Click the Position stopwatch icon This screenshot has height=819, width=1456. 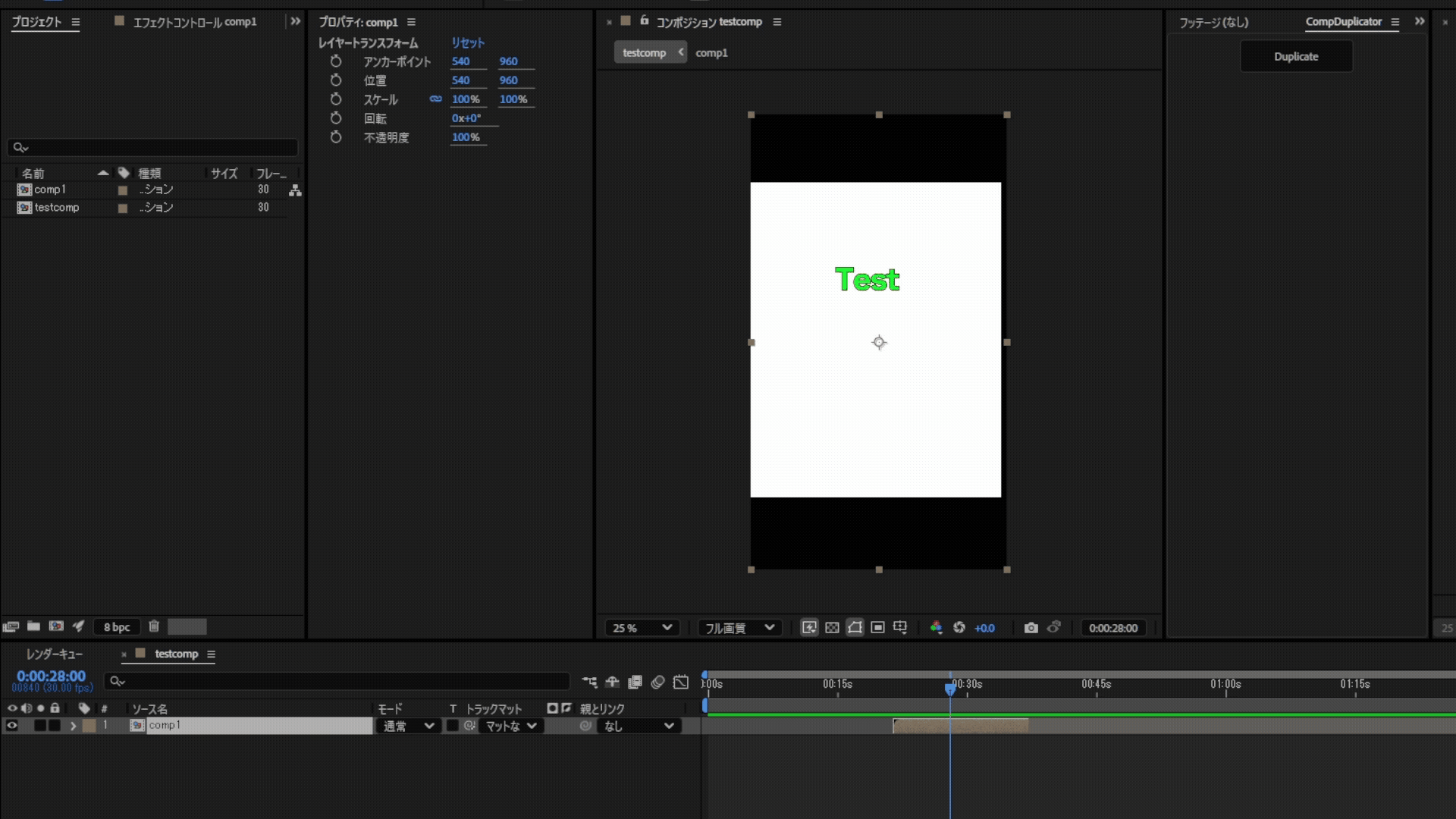coord(336,80)
